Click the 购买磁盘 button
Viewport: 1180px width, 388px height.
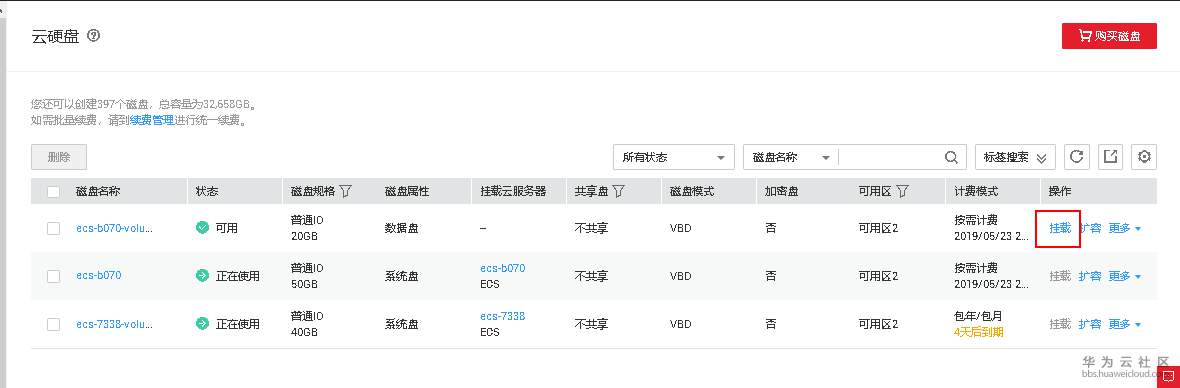pyautogui.click(x=1109, y=35)
